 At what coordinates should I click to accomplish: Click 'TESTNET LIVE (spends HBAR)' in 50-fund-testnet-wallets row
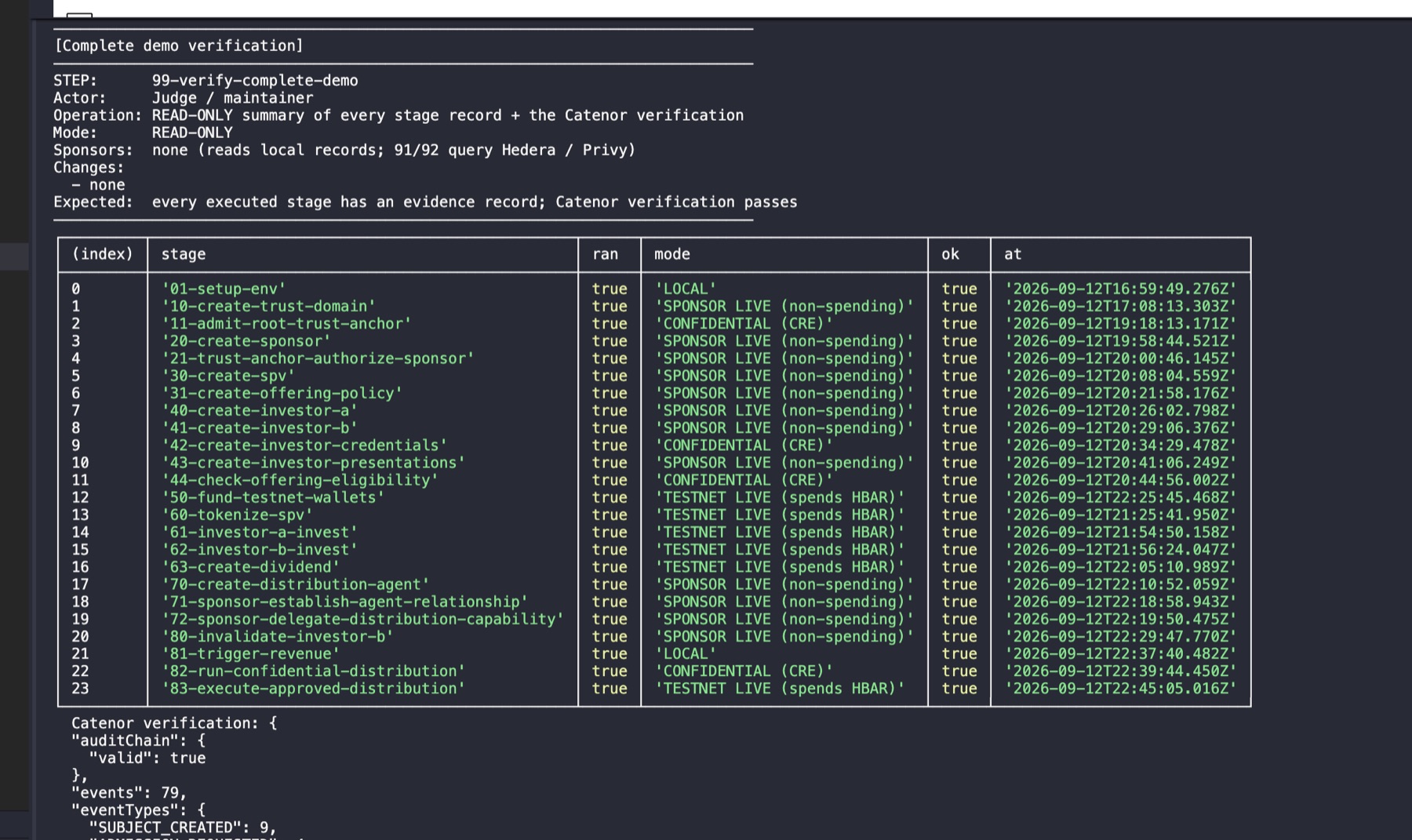click(x=780, y=497)
